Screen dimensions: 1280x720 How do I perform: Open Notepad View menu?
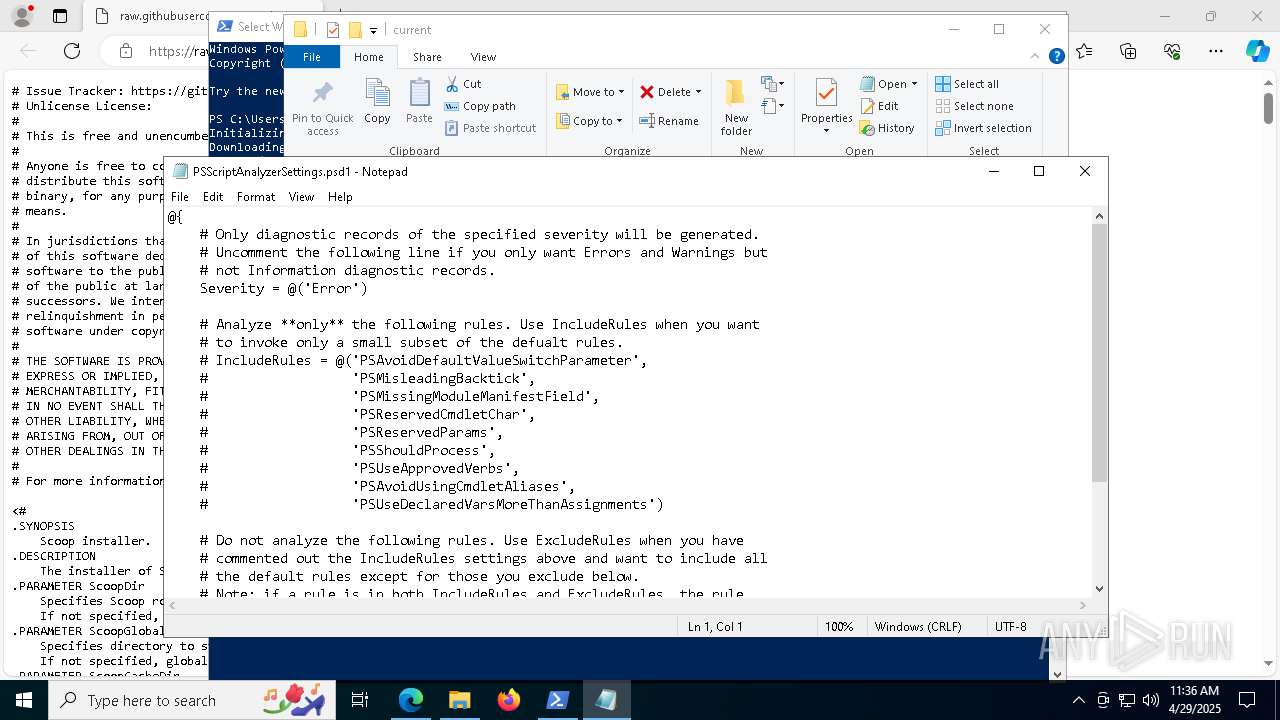[301, 197]
